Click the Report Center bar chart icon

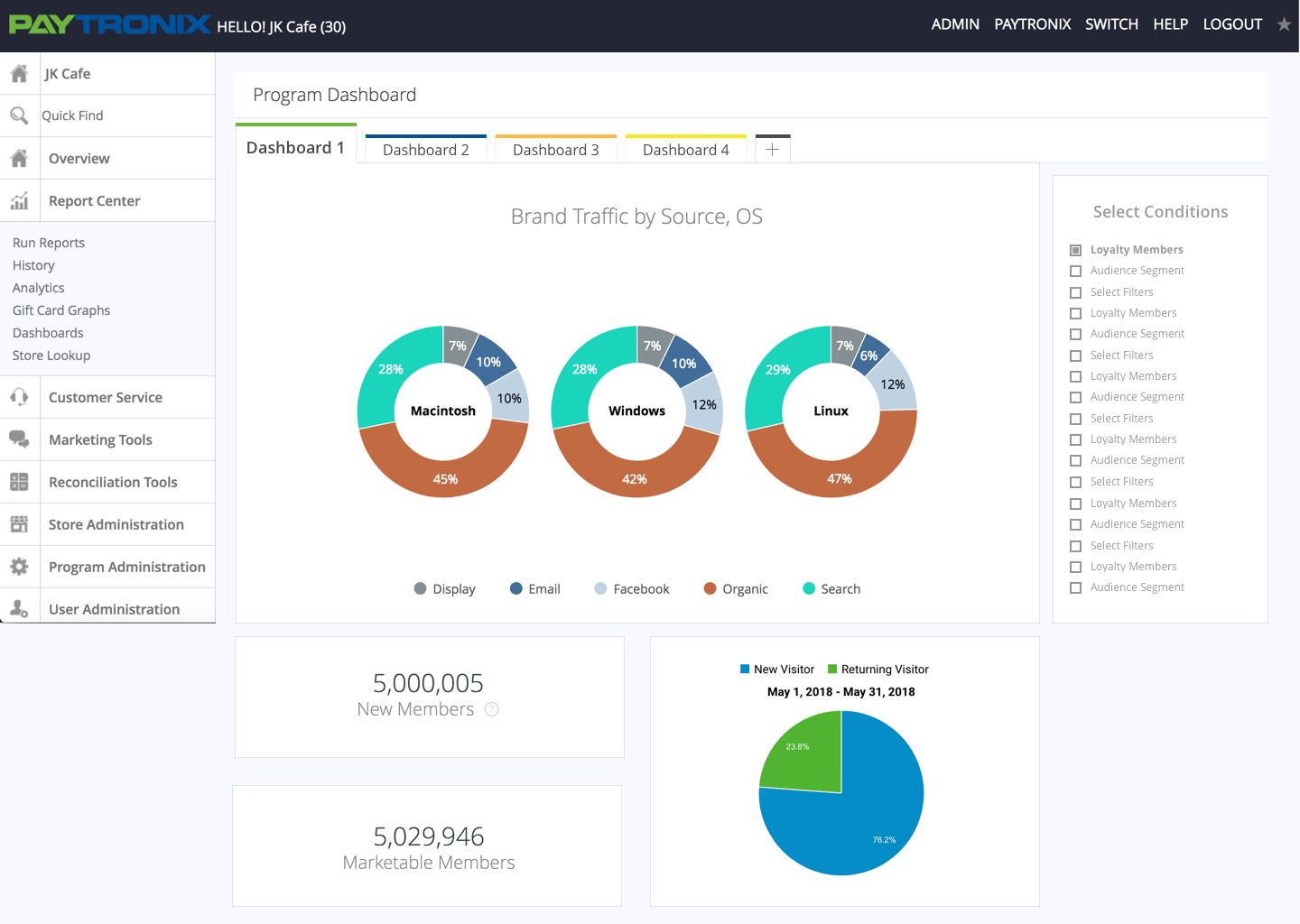pyautogui.click(x=19, y=200)
